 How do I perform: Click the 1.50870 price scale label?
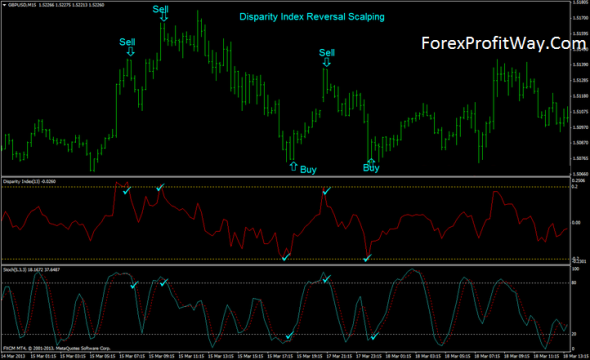(580, 143)
